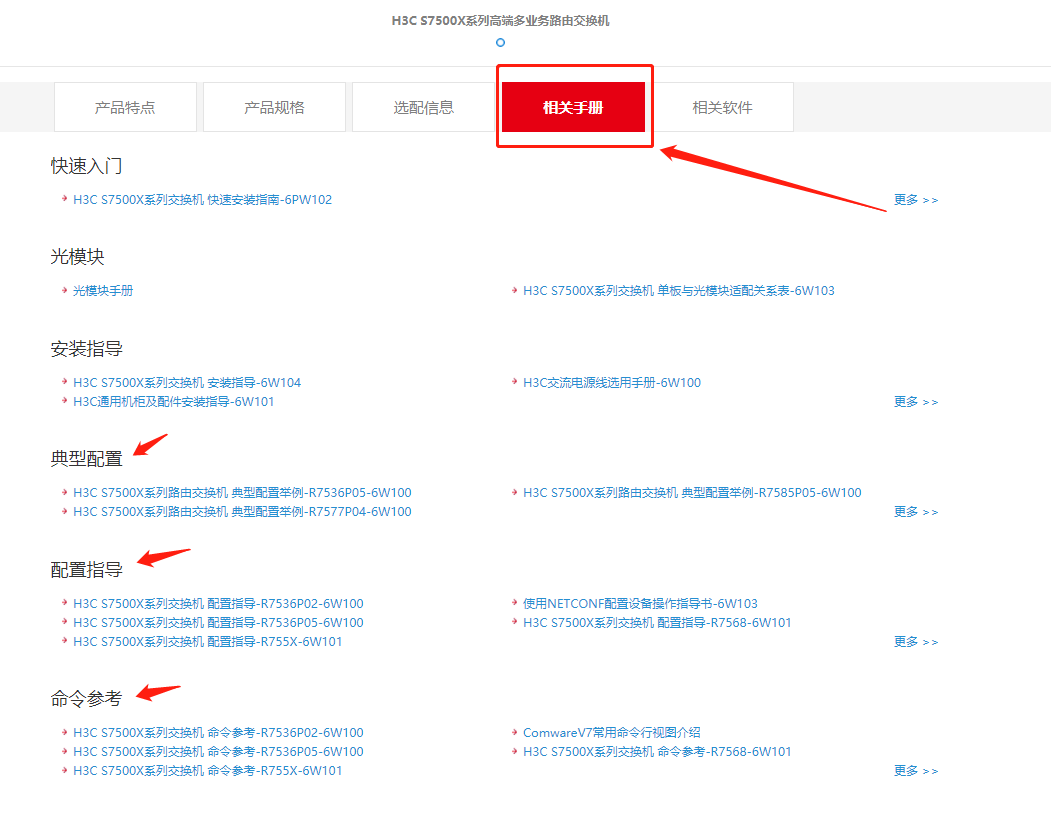Click the 光模块 section heading
This screenshot has height=819, width=1051.
pos(78,257)
